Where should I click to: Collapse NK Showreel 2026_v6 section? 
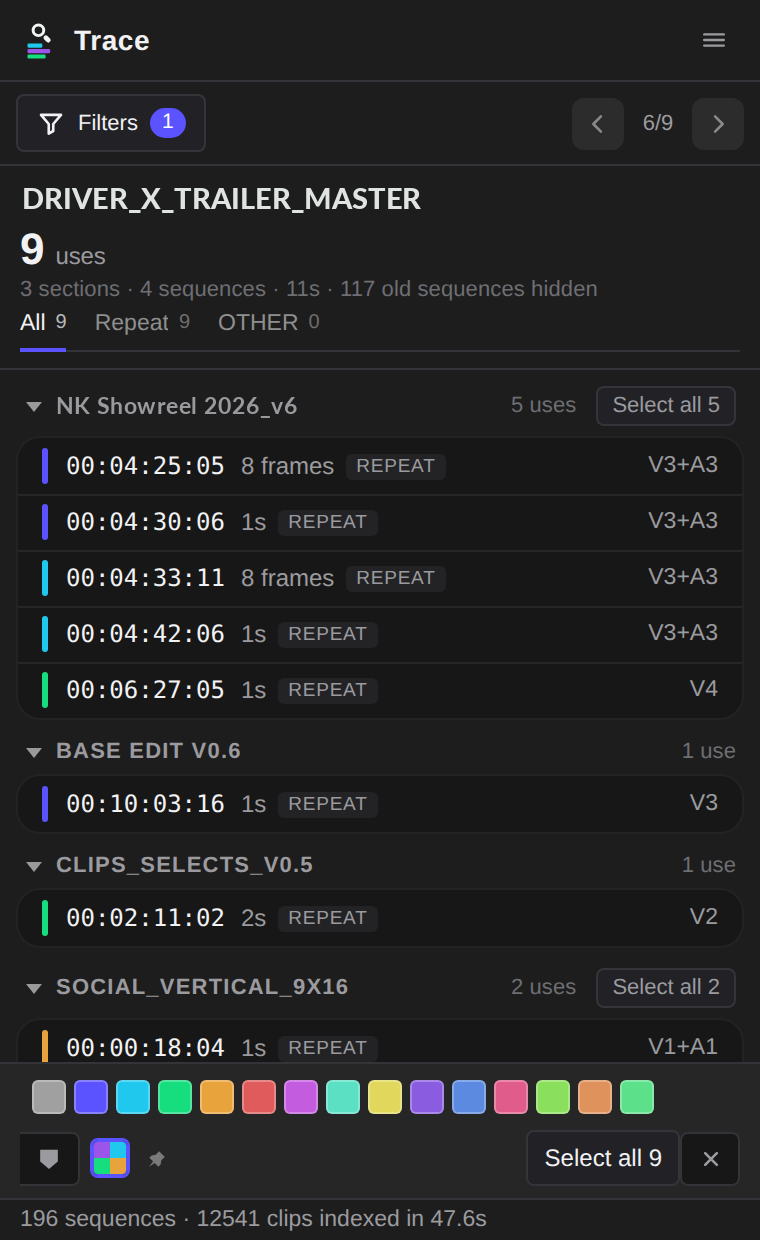click(34, 407)
